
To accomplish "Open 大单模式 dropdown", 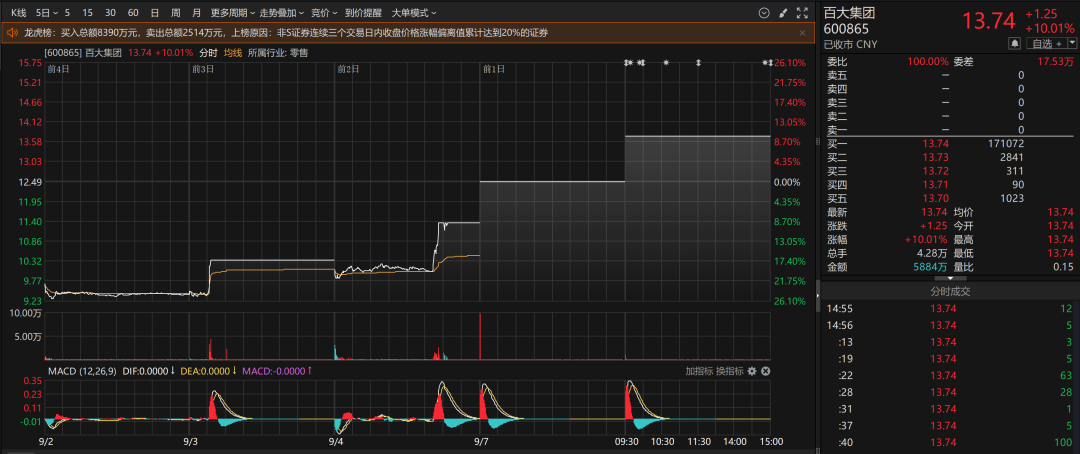I will (x=414, y=12).
